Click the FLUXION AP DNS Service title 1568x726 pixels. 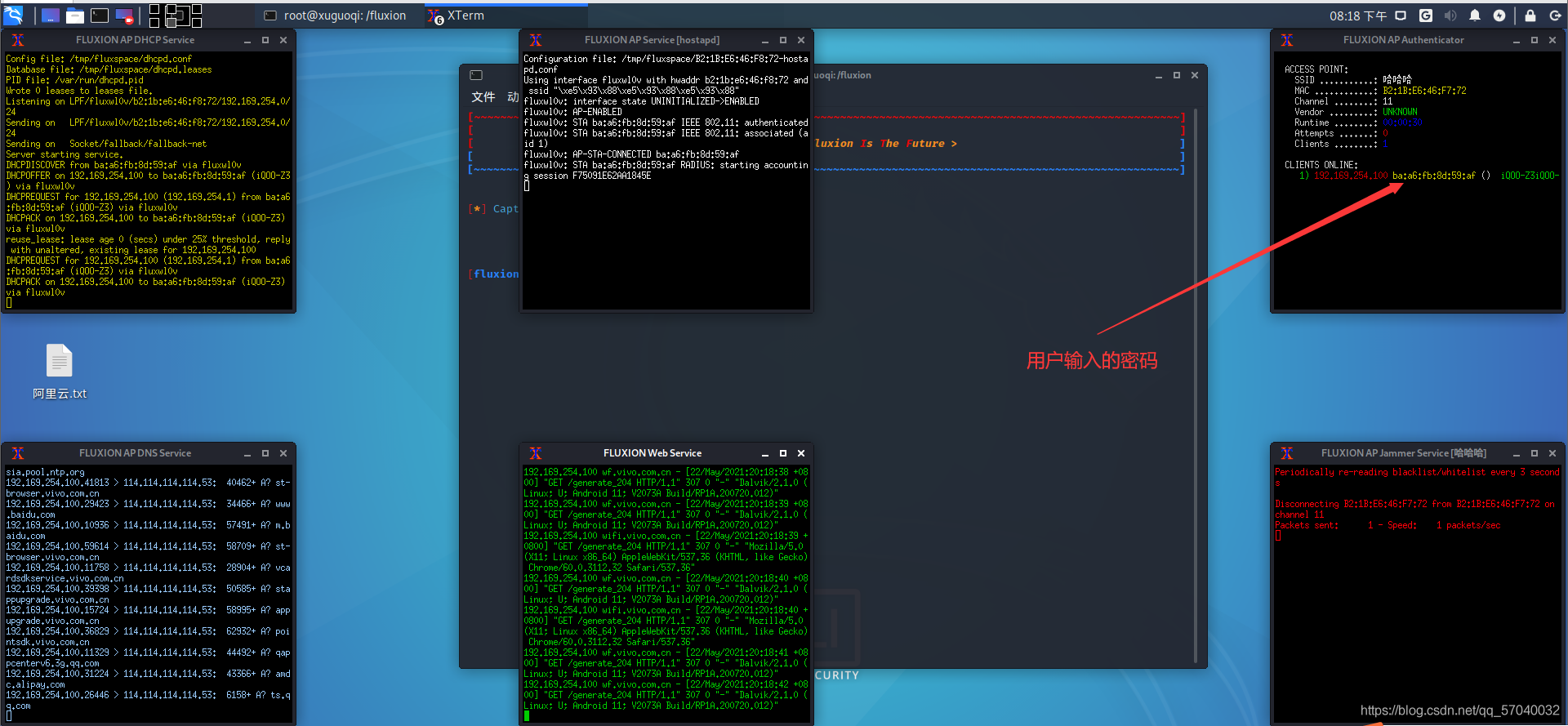point(135,453)
